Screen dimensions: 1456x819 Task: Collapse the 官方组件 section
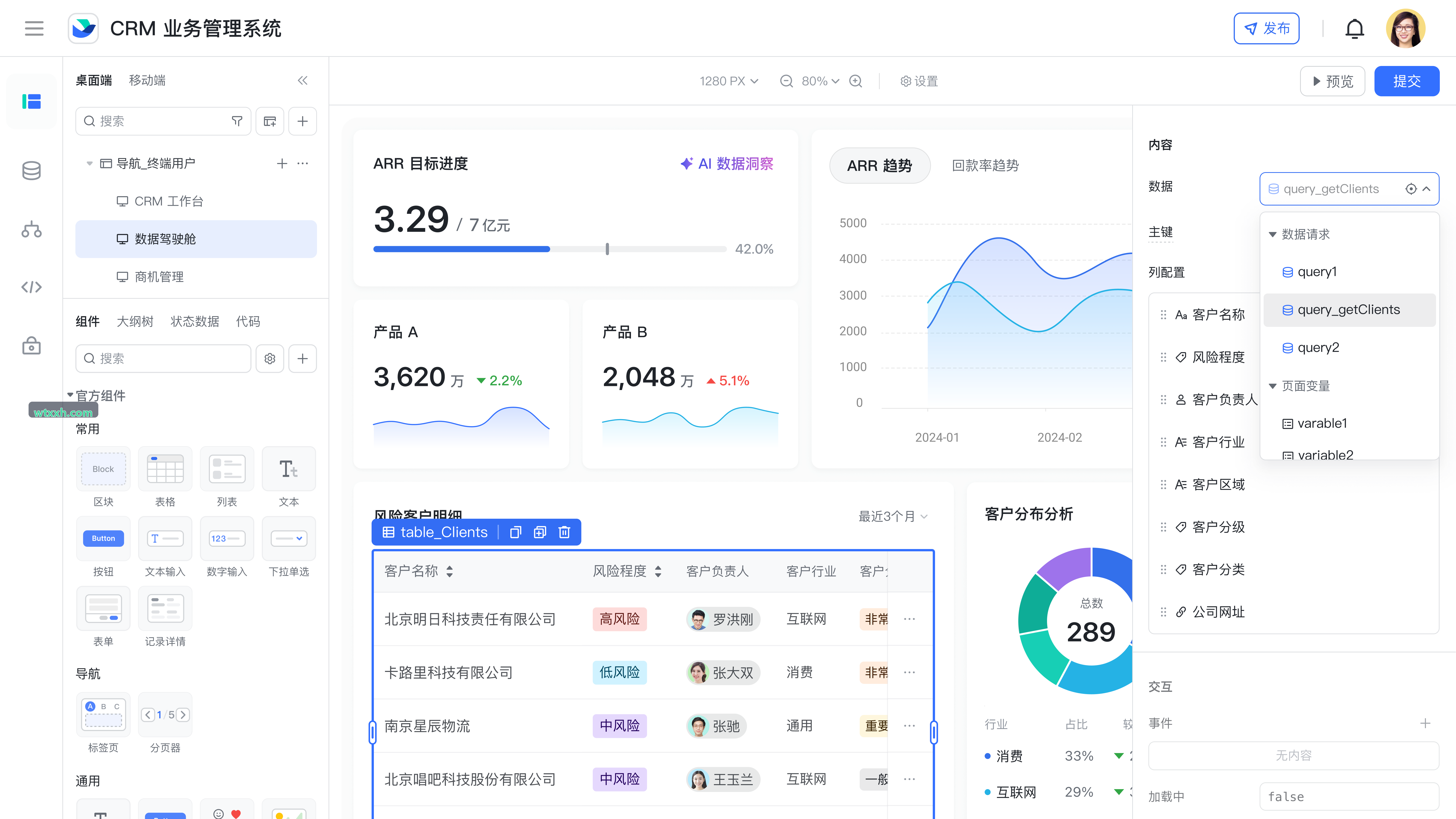[x=70, y=395]
